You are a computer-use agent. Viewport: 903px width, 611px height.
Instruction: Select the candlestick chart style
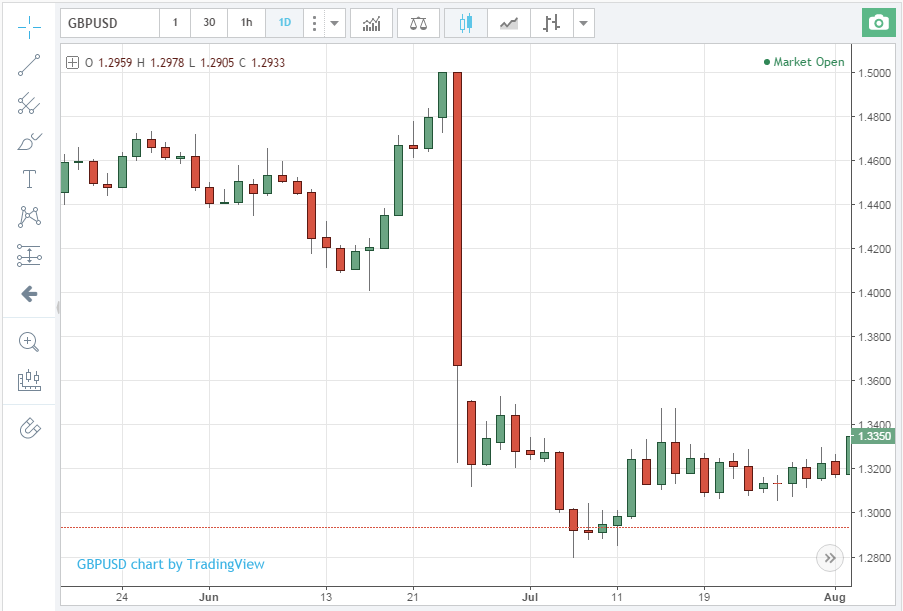click(x=466, y=24)
